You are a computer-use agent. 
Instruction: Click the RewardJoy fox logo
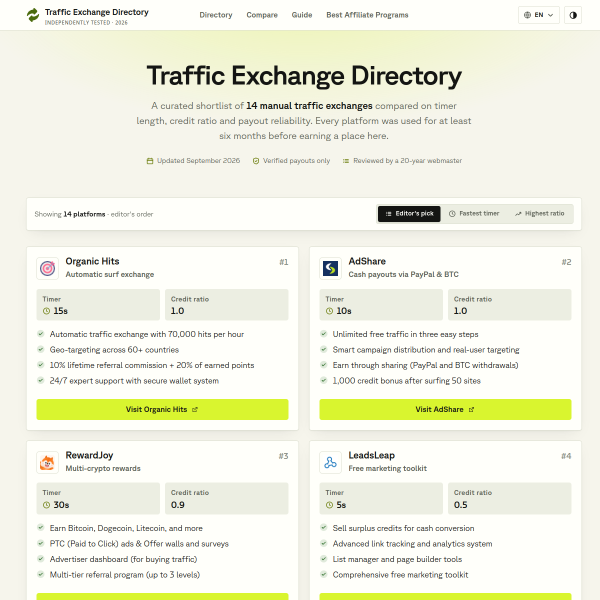pos(47,462)
